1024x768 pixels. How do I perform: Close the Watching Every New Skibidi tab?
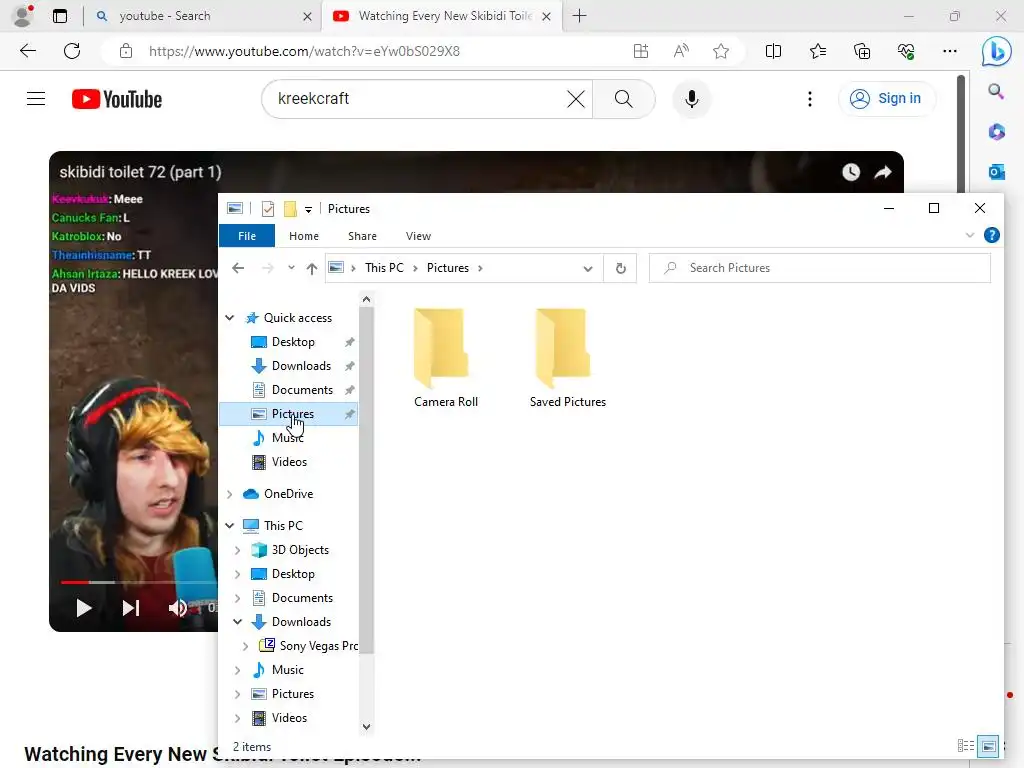pyautogui.click(x=547, y=16)
